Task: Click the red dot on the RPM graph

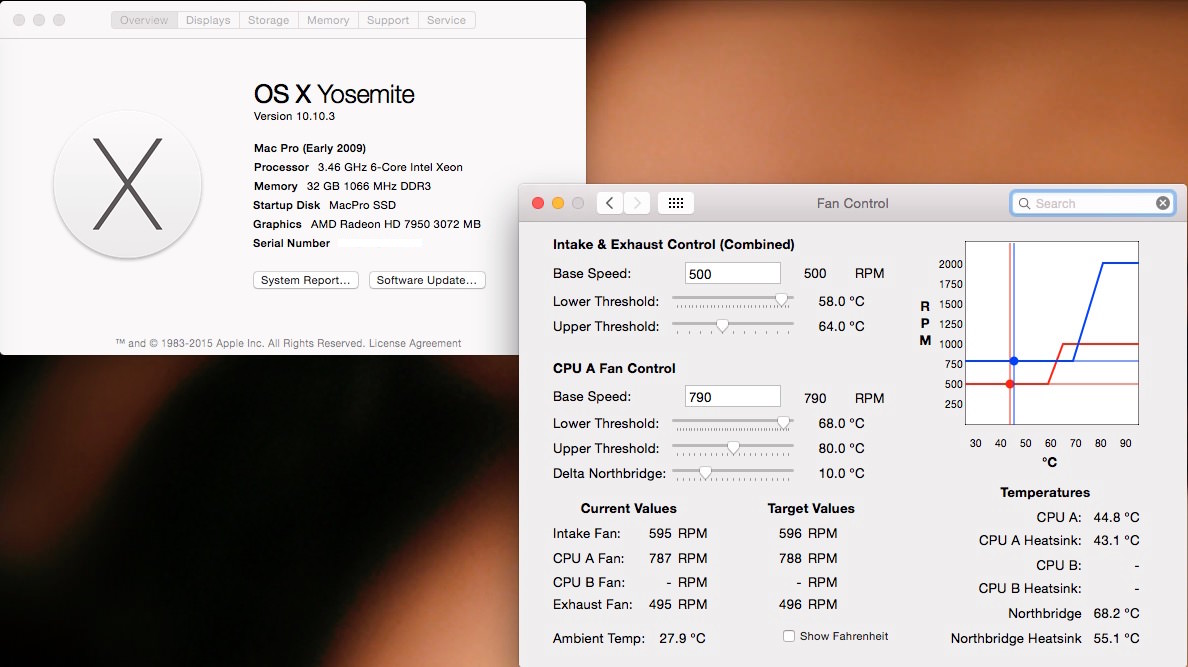Action: click(x=1009, y=384)
